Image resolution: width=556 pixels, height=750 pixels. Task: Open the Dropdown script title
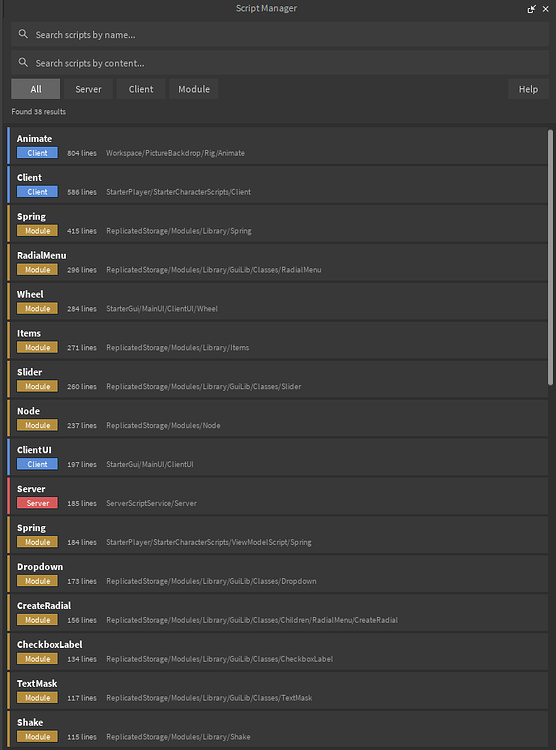(40, 567)
